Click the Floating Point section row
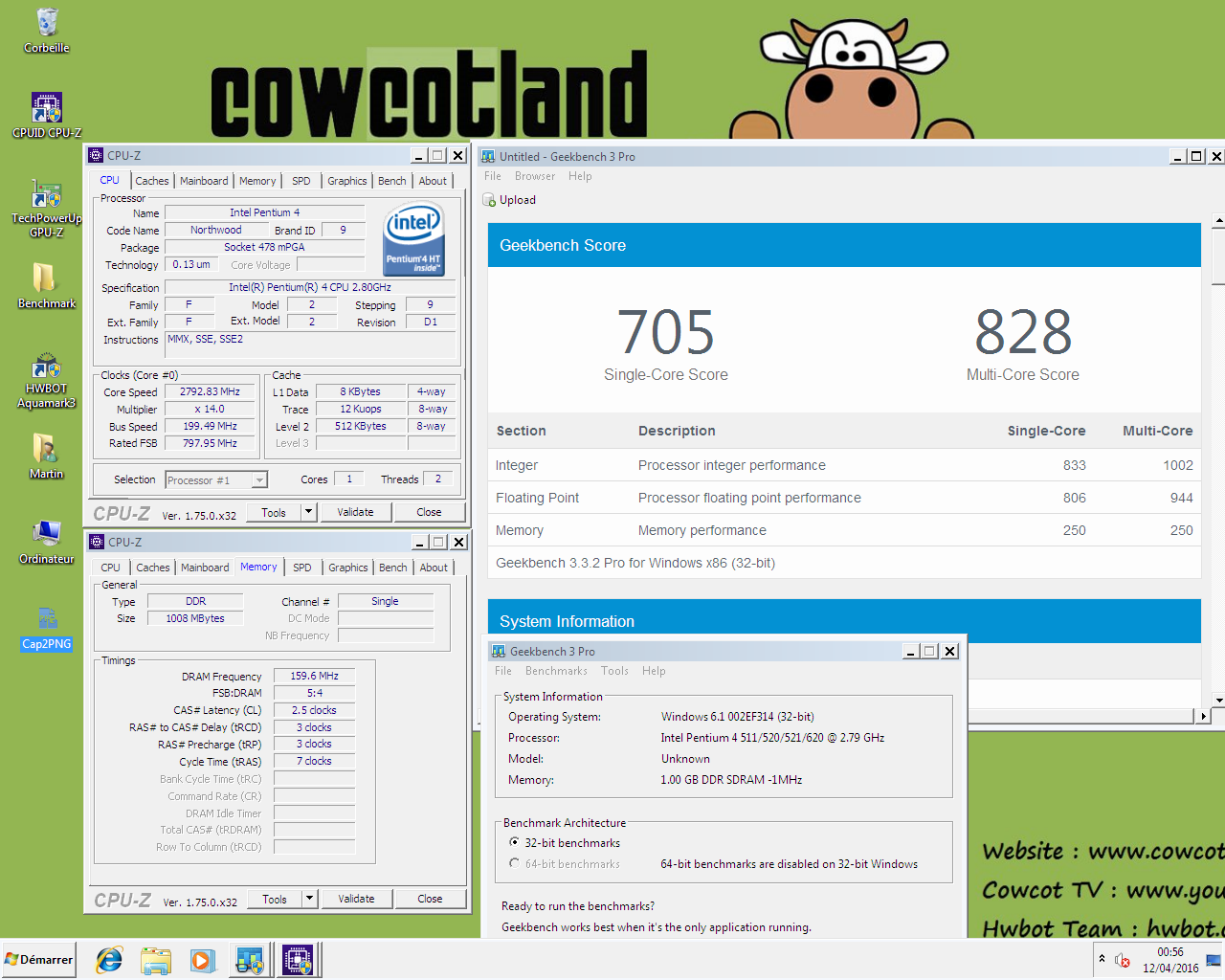The height and width of the screenshot is (980, 1225). click(844, 498)
